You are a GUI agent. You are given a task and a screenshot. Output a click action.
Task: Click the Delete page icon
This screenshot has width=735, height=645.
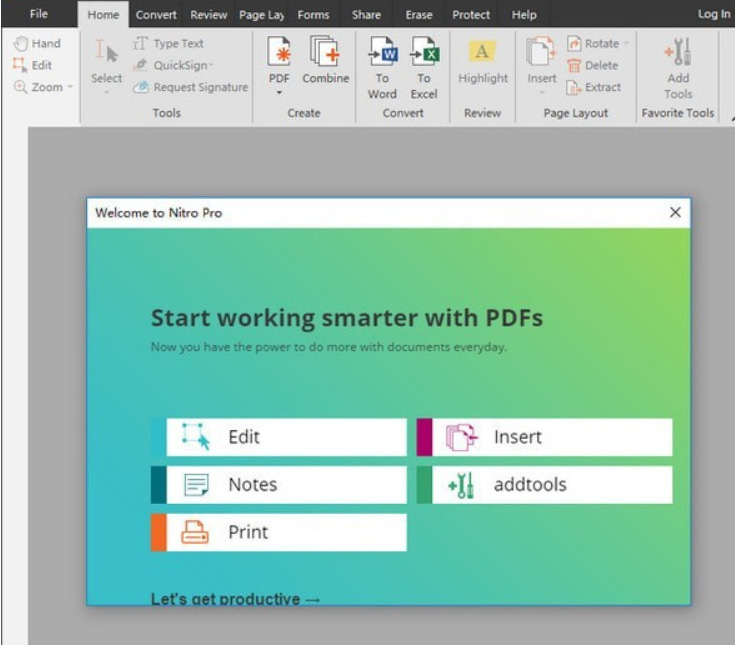[593, 66]
